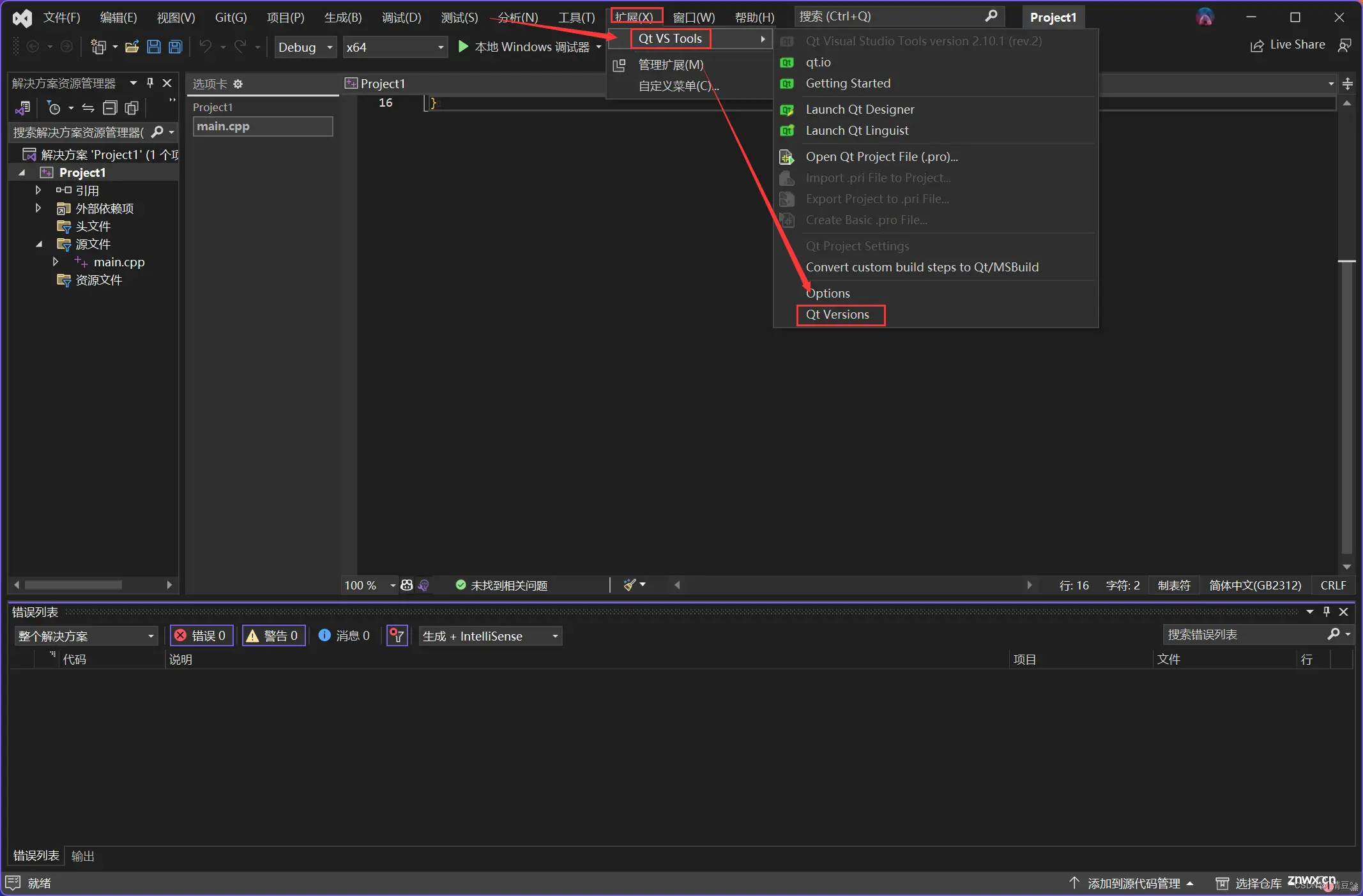Click the undo arrow icon
Screen dimensions: 1363x896
(205, 47)
